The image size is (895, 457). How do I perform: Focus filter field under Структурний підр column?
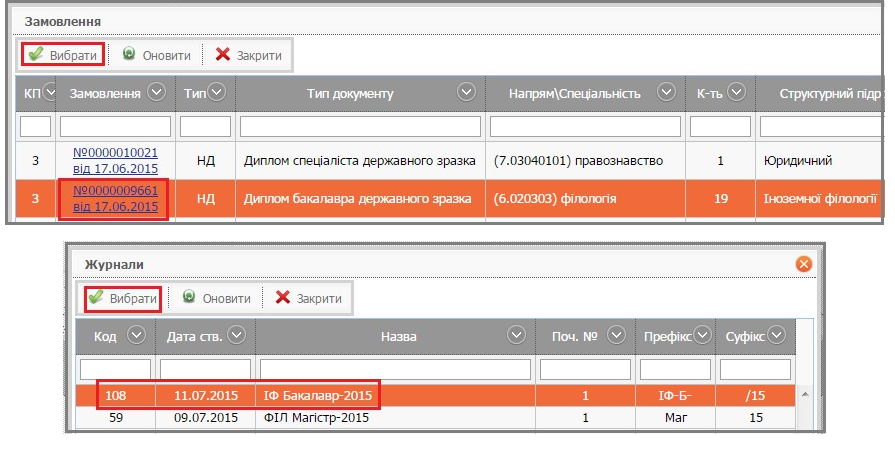coord(821,127)
